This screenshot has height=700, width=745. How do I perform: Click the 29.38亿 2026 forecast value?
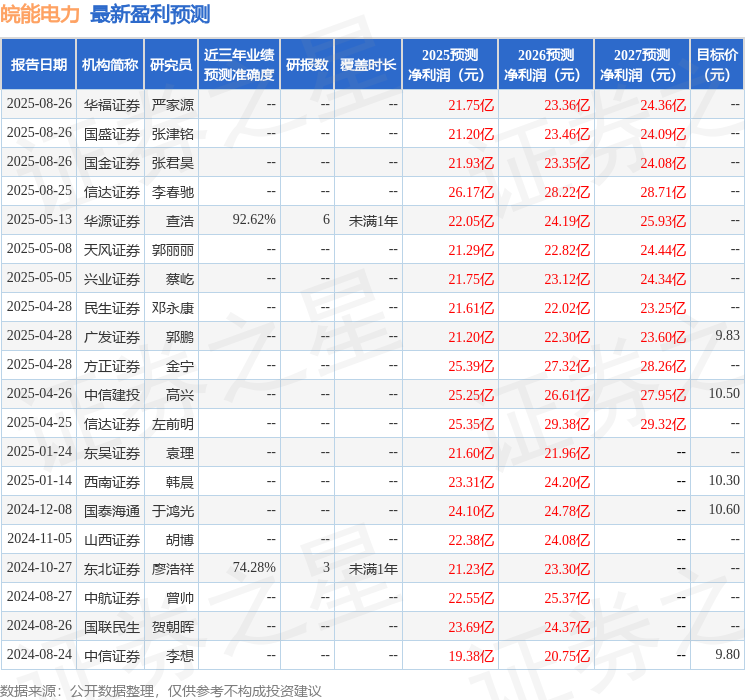pyautogui.click(x=567, y=424)
